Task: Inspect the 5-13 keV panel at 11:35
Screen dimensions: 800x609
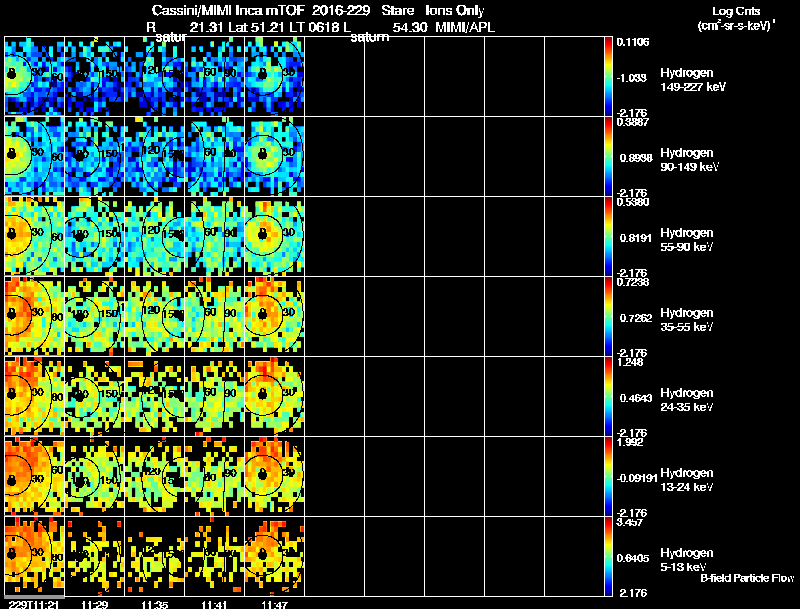Action: 155,556
